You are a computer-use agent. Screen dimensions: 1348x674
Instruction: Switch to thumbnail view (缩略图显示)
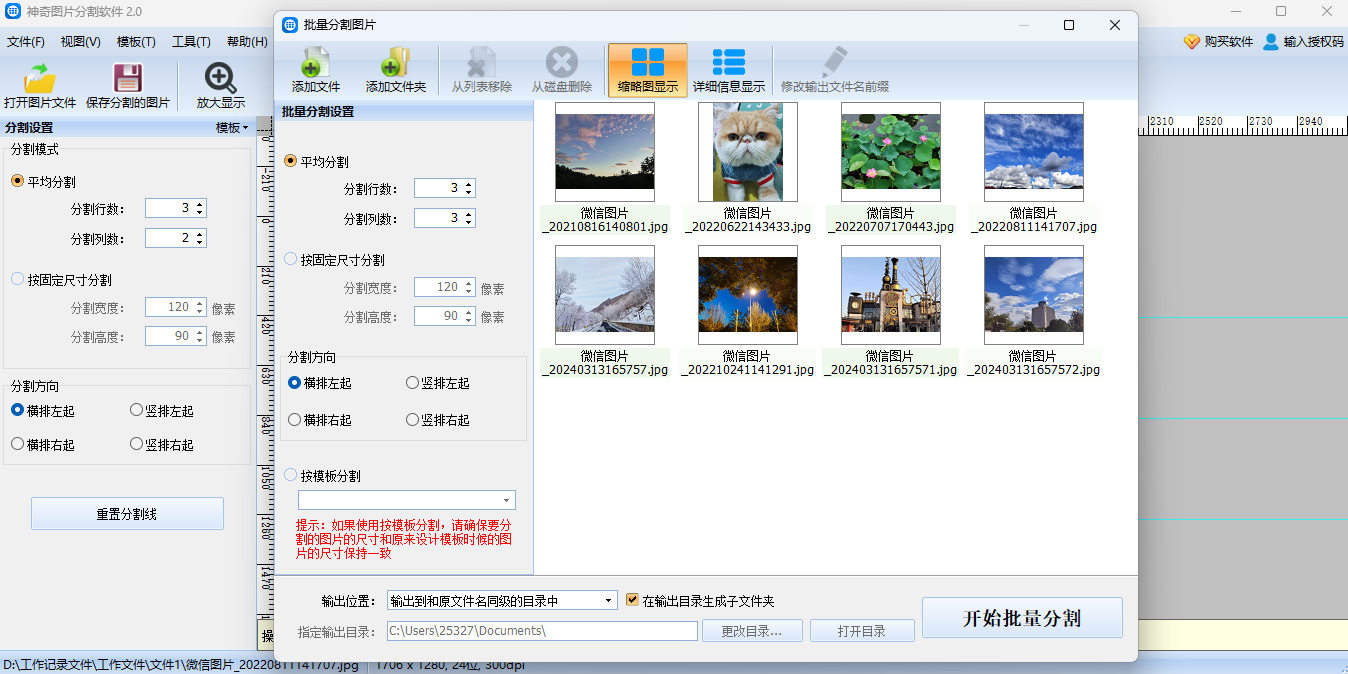(647, 64)
